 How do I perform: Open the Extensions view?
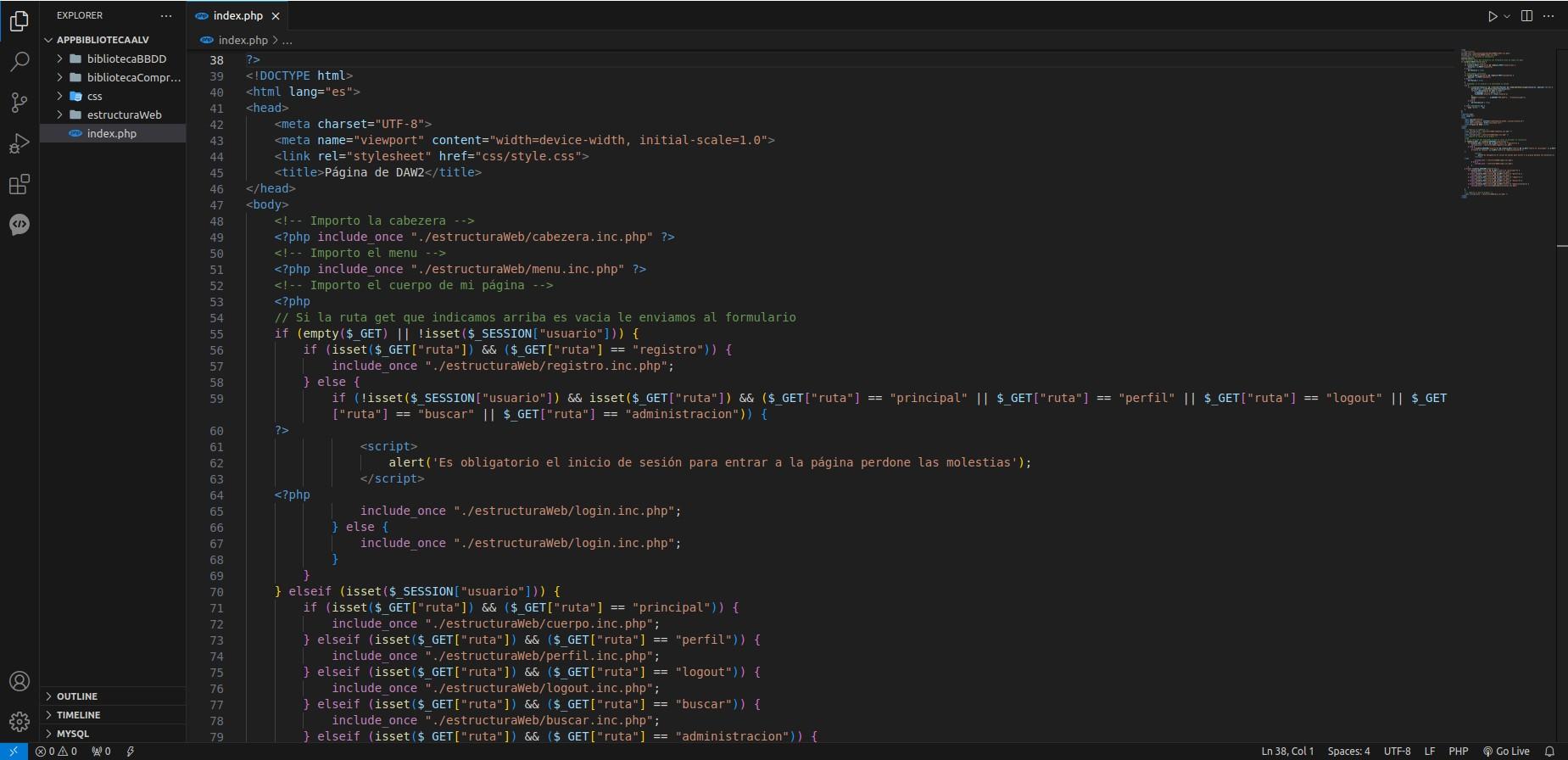coord(19,184)
